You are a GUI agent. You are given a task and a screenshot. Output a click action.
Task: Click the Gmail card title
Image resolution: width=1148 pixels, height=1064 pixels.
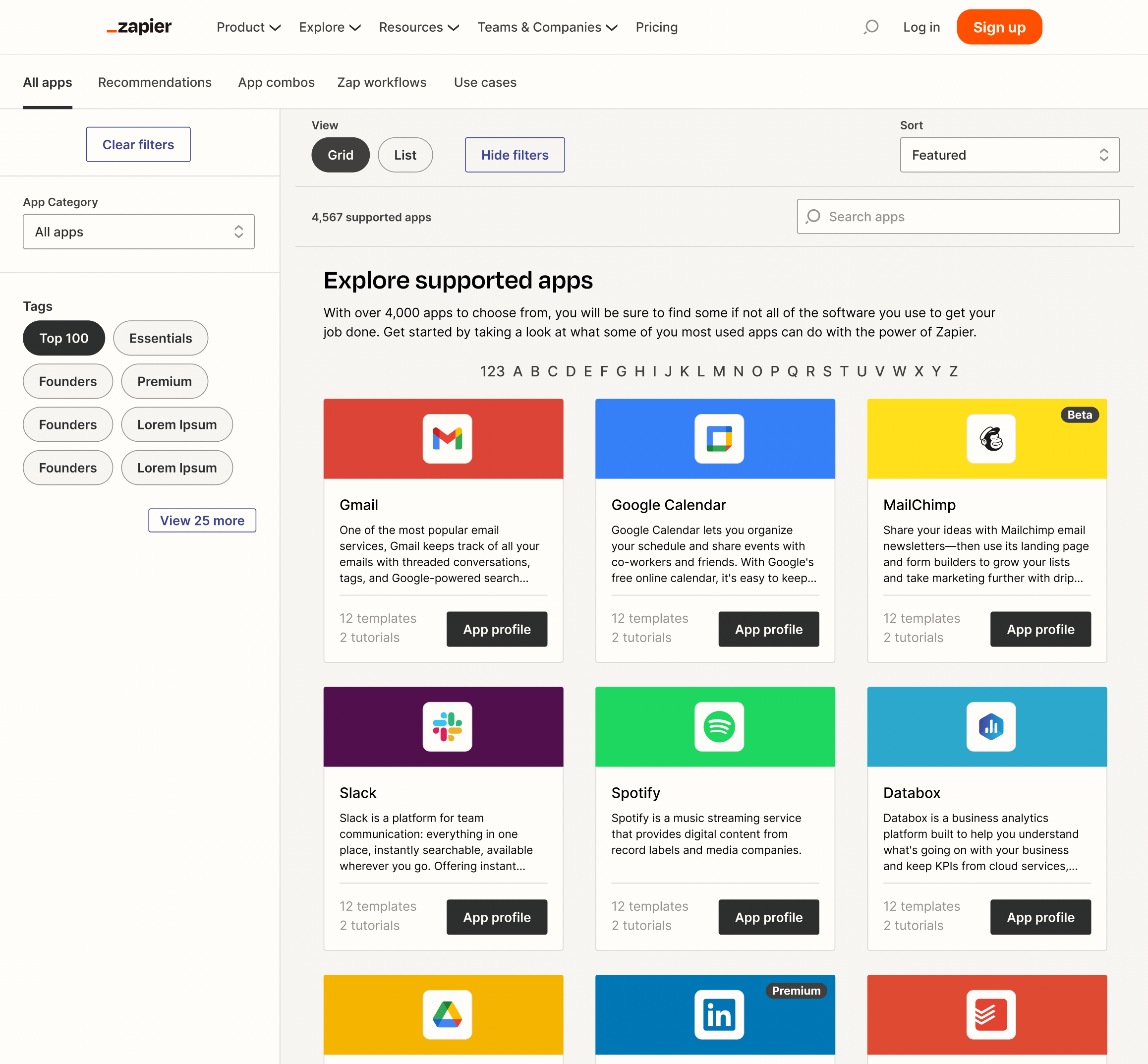[x=359, y=505]
